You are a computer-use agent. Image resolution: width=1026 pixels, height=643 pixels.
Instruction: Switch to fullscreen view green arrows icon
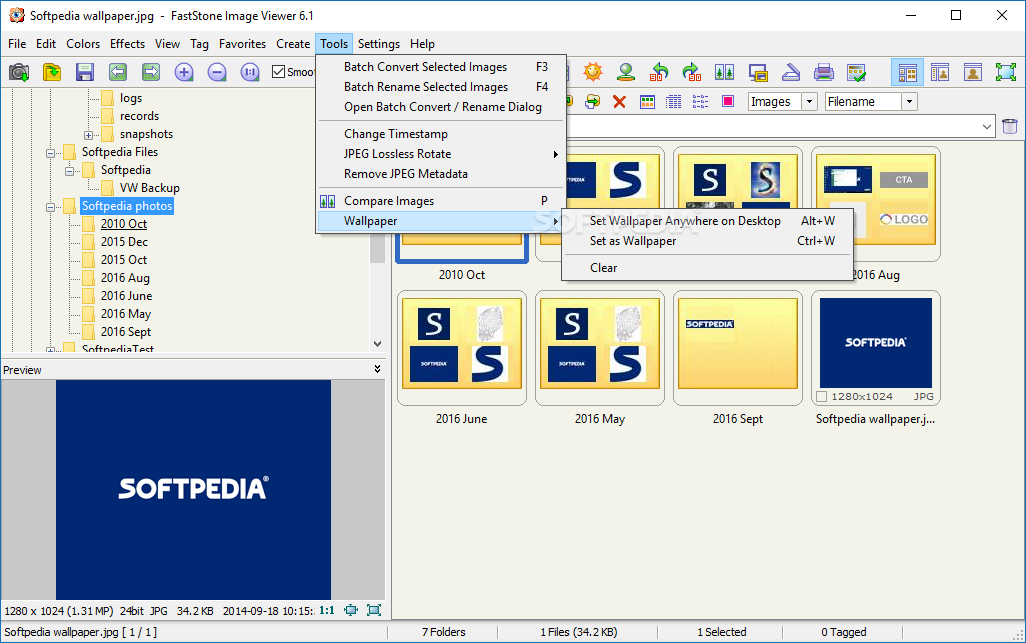coord(1006,72)
